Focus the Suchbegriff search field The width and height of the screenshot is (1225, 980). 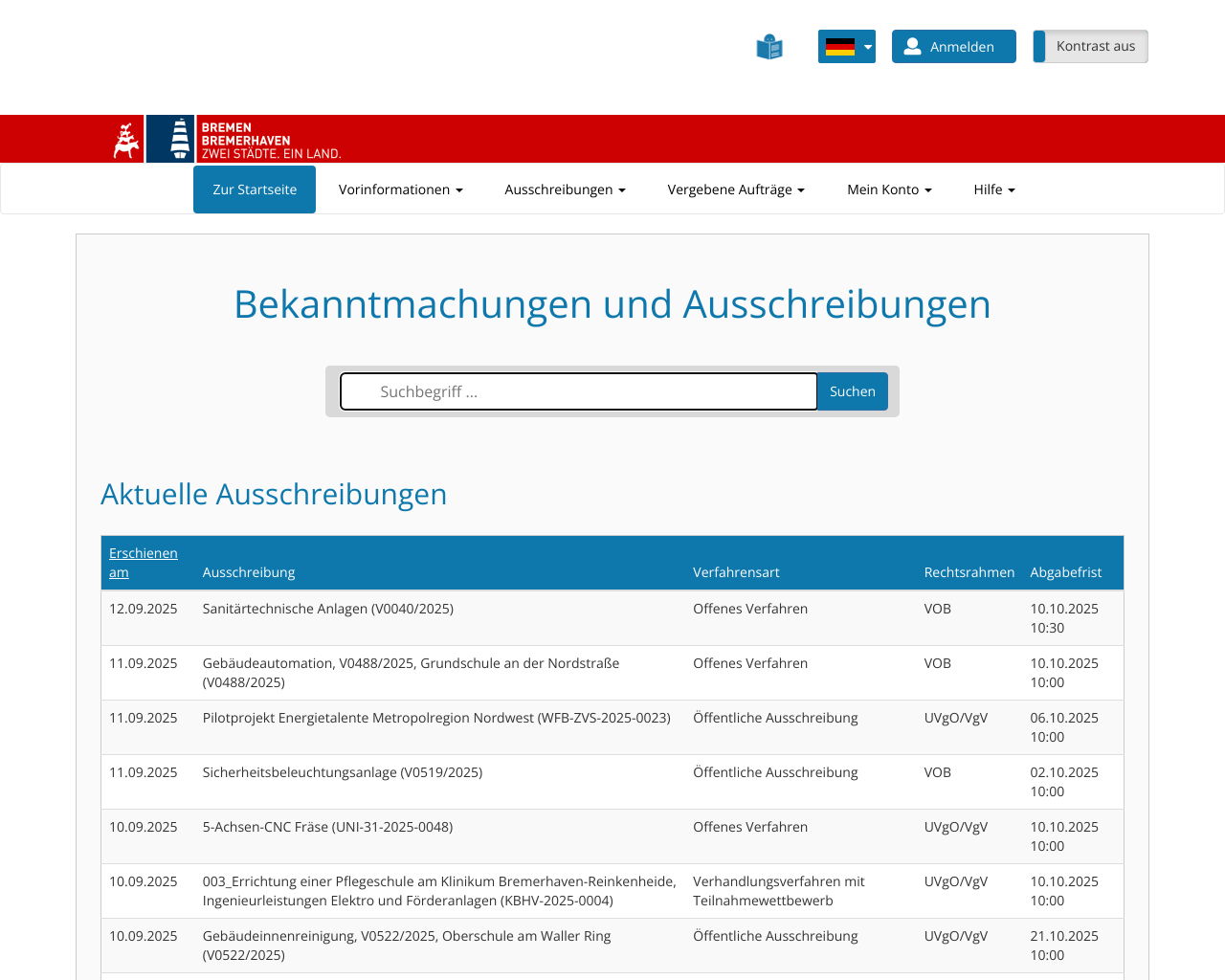(579, 391)
